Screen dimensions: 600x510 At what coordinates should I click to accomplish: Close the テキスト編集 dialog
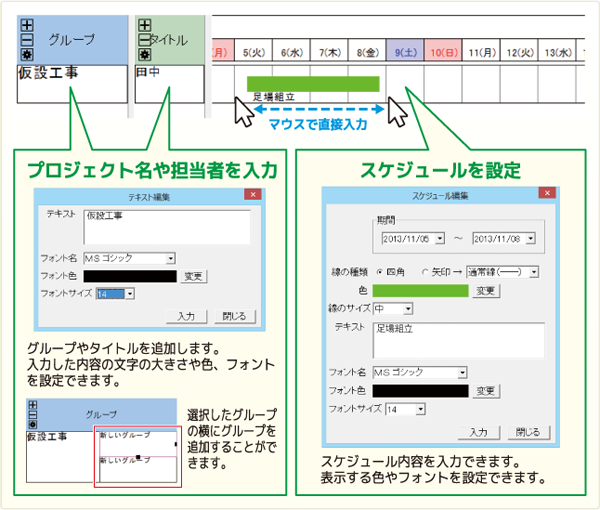tap(253, 194)
